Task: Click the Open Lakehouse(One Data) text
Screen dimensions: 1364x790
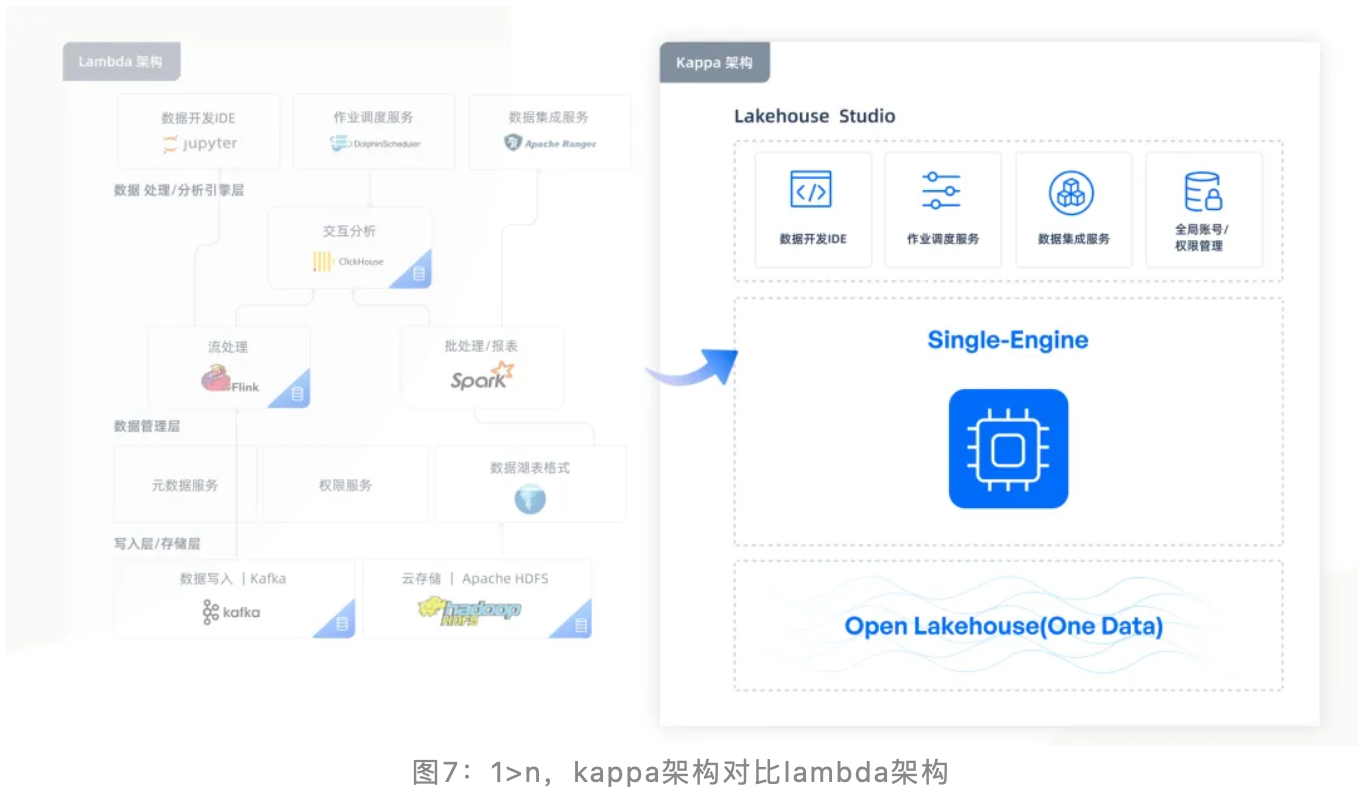Action: [1003, 627]
